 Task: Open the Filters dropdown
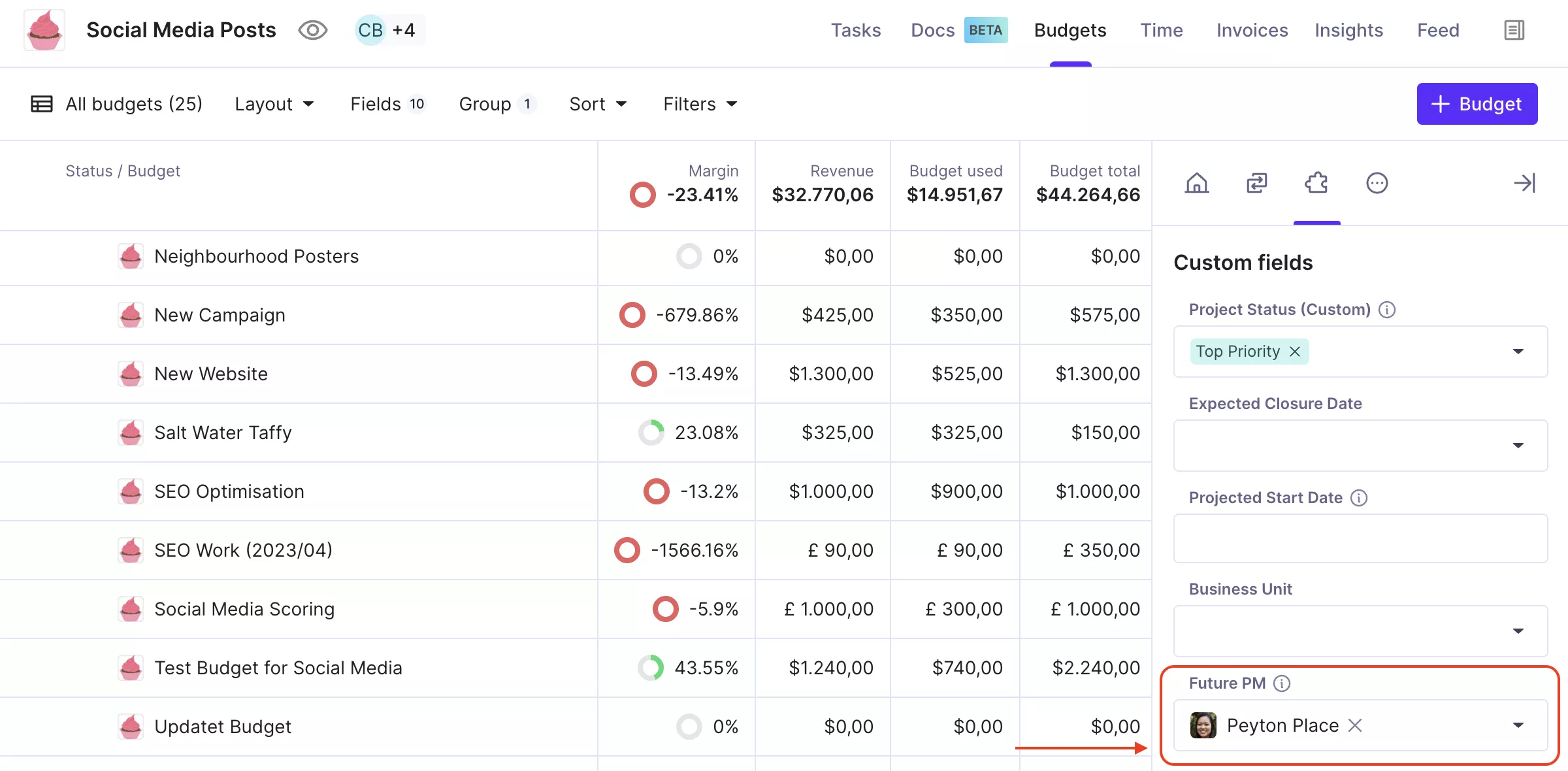click(700, 104)
